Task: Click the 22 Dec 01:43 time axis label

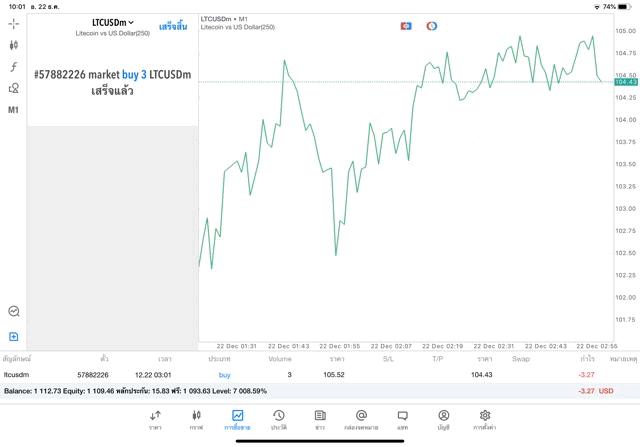Action: click(x=289, y=346)
